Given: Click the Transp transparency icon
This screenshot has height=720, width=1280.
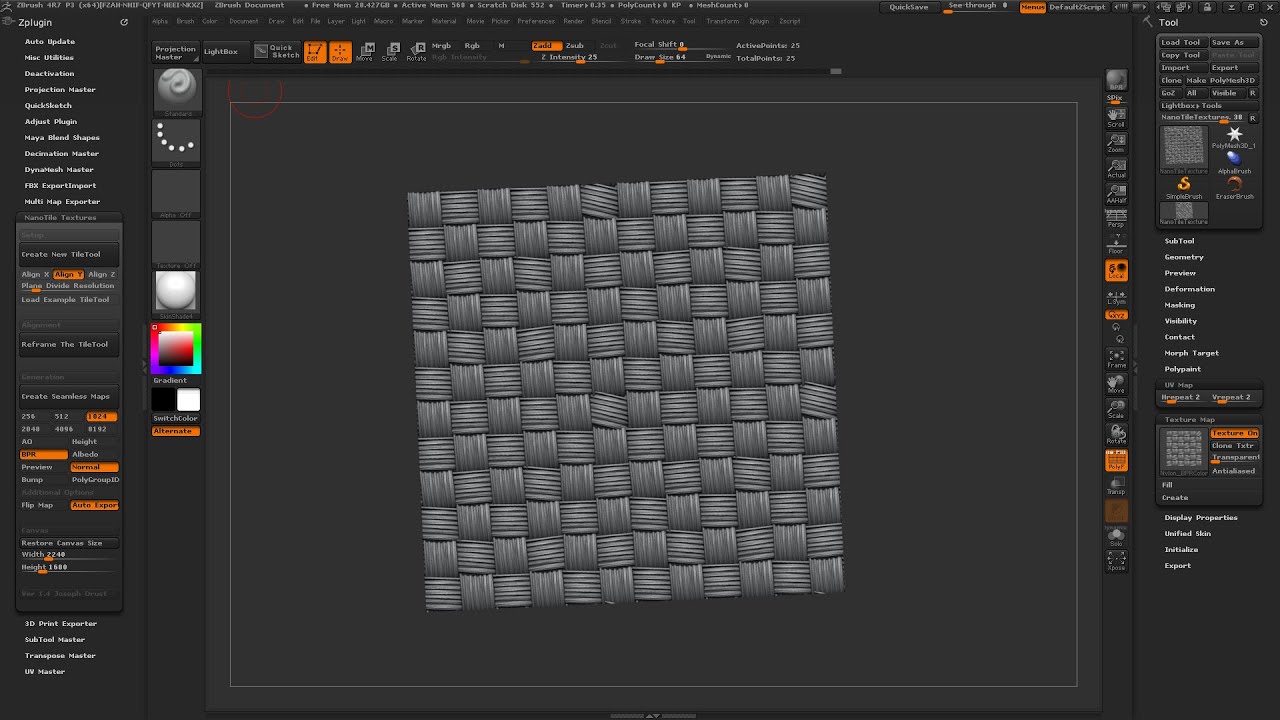Looking at the screenshot, I should 1116,485.
